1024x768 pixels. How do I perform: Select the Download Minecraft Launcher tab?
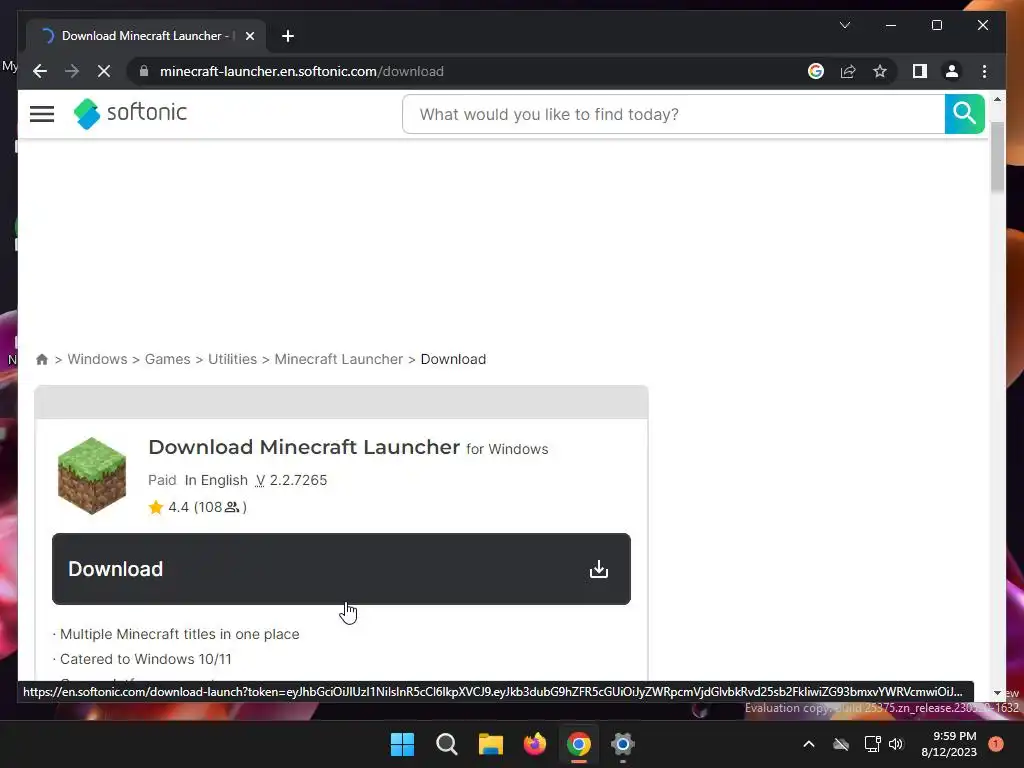[x=146, y=36]
